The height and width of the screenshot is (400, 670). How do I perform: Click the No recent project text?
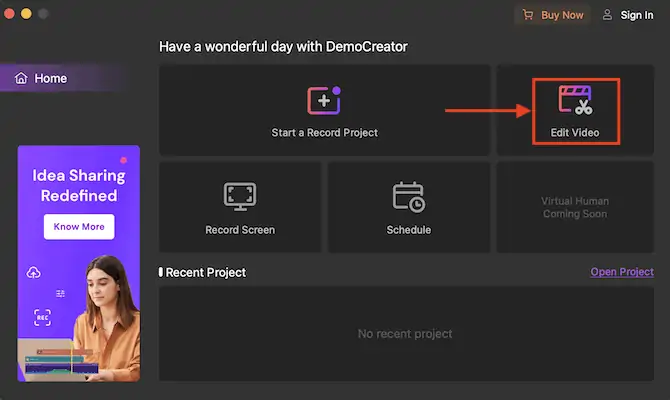click(x=405, y=334)
